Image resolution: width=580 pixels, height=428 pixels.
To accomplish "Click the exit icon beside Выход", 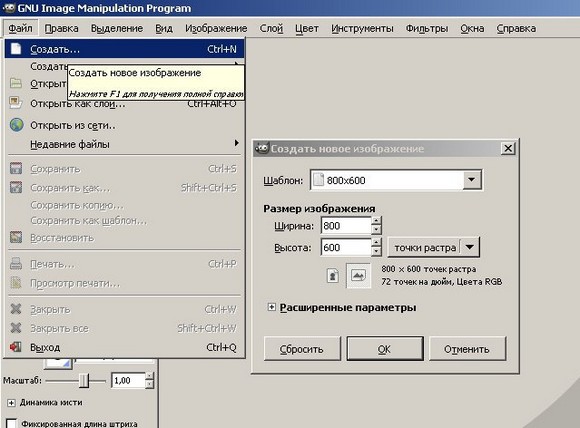I will point(16,347).
